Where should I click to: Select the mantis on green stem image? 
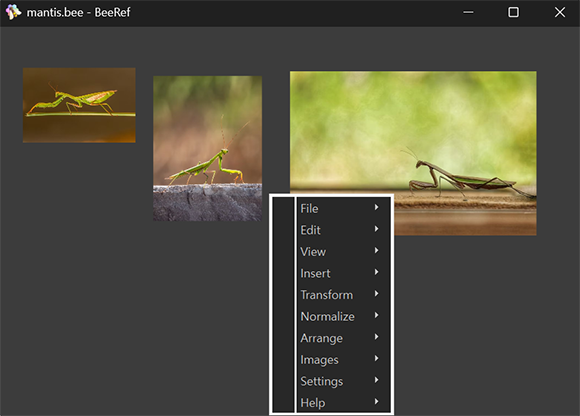coord(79,105)
